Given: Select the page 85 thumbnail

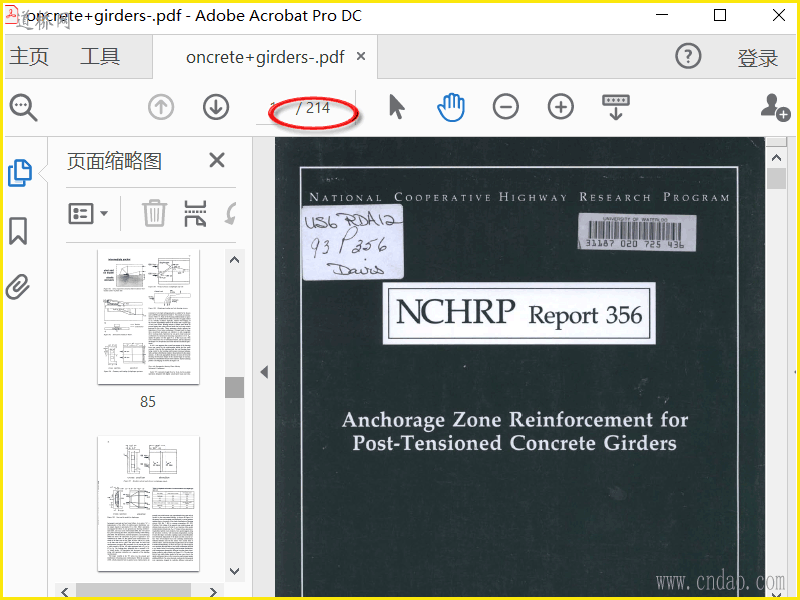Looking at the screenshot, I should pos(148,317).
